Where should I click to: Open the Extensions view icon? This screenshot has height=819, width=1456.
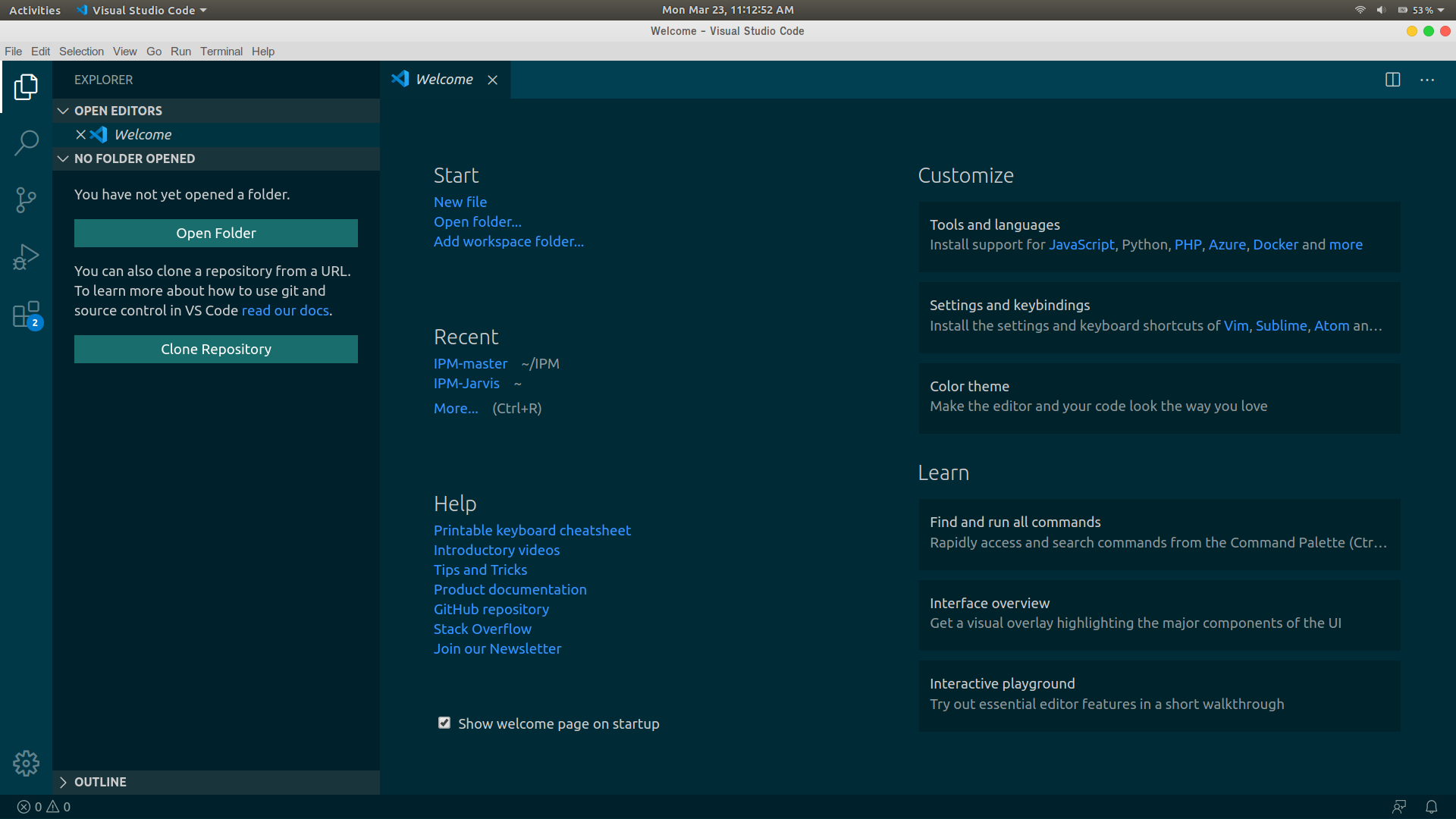pos(26,314)
